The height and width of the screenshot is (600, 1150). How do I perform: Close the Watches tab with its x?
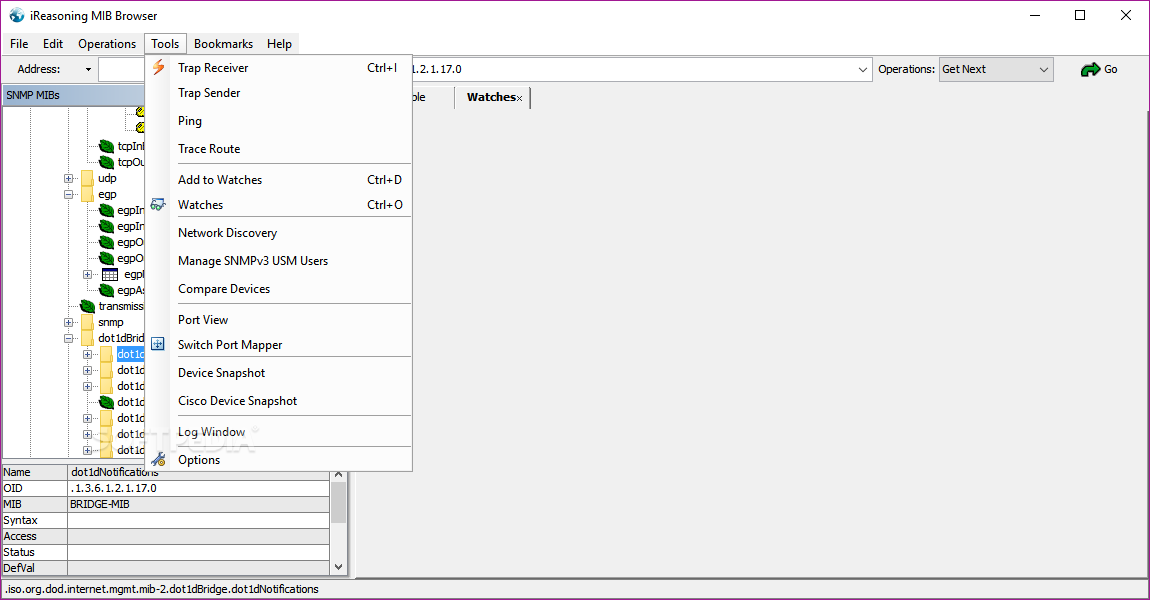(519, 98)
